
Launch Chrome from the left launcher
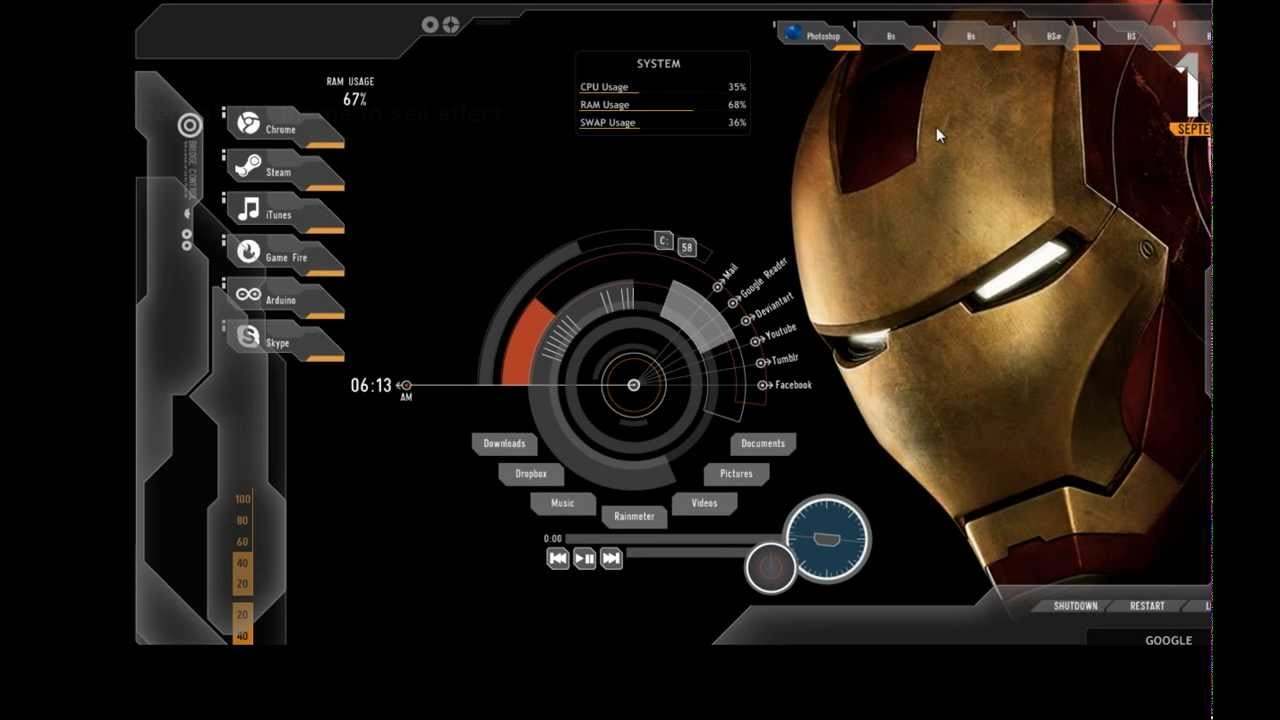pos(284,128)
